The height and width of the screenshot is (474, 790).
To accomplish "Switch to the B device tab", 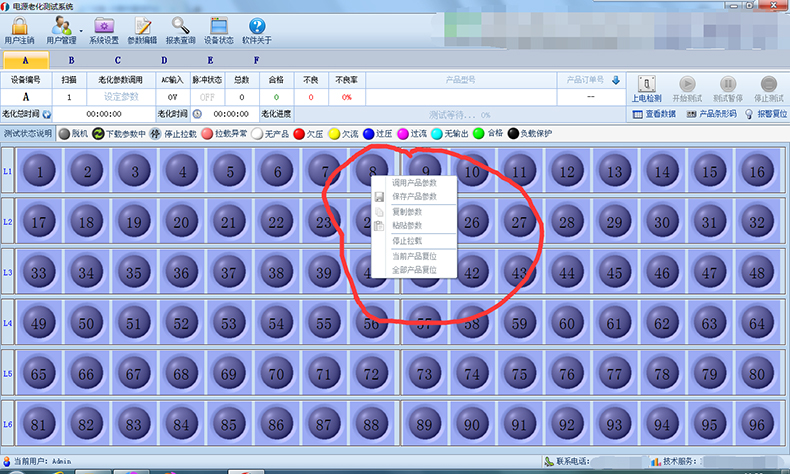I will pyautogui.click(x=70, y=61).
